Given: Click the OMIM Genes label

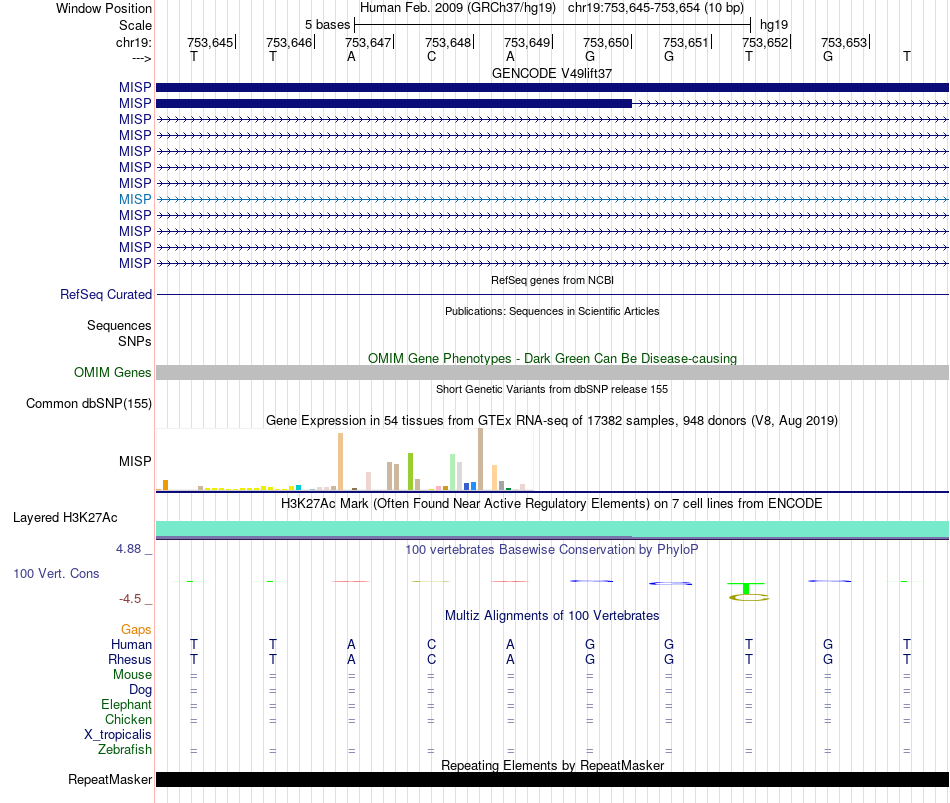Looking at the screenshot, I should 112,372.
